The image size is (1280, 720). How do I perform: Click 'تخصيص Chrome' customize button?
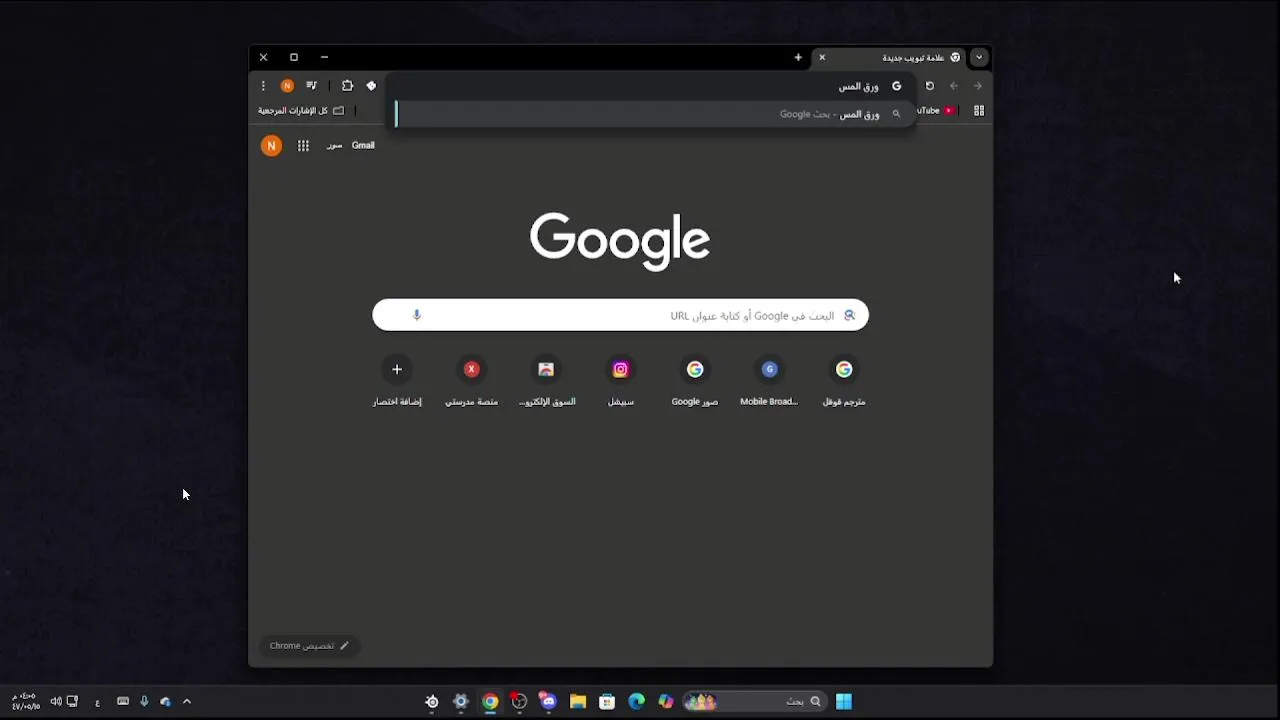(x=309, y=645)
